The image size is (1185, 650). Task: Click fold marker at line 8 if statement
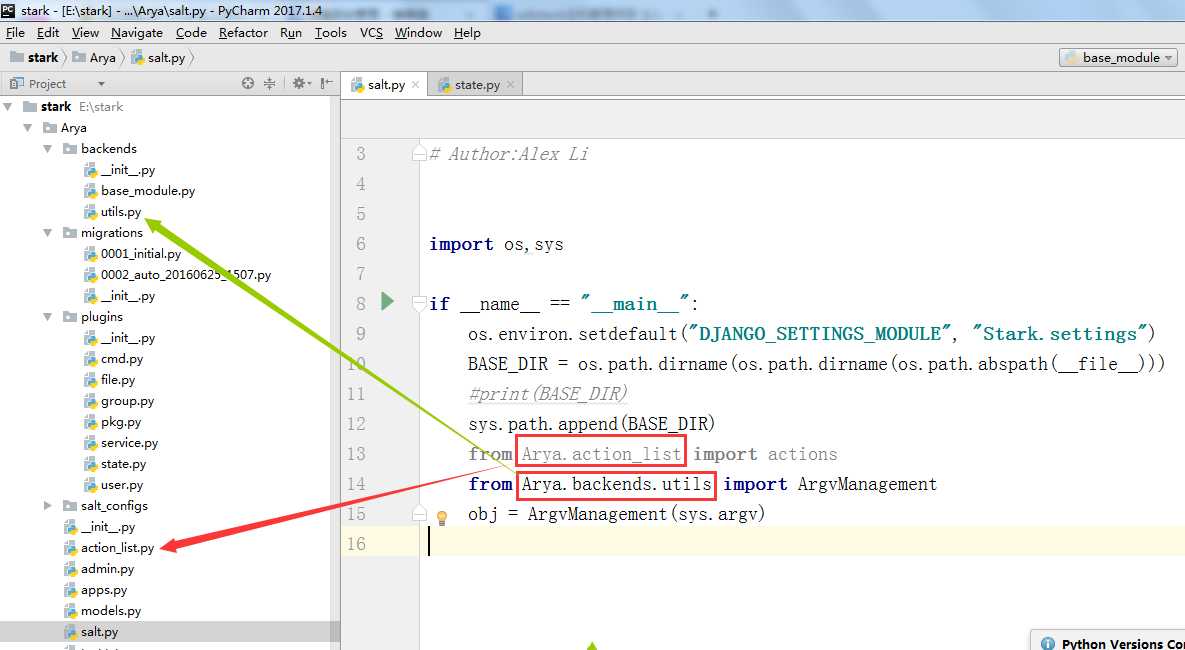pos(419,304)
